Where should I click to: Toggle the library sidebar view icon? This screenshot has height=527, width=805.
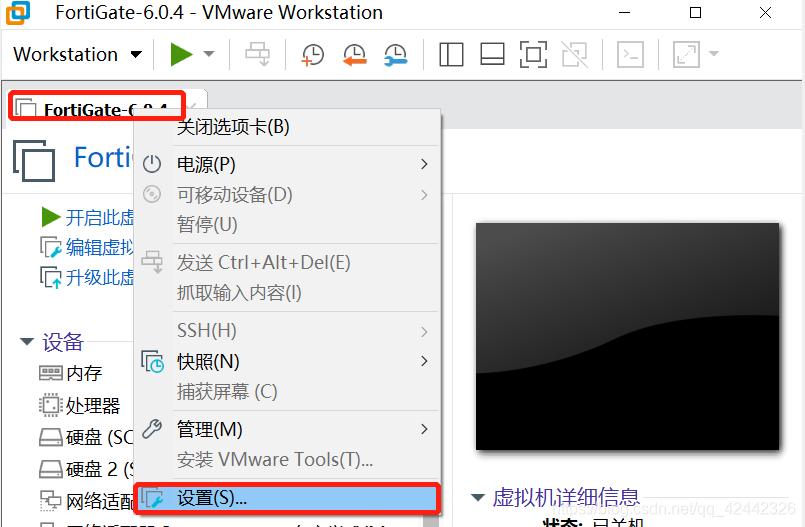451,54
